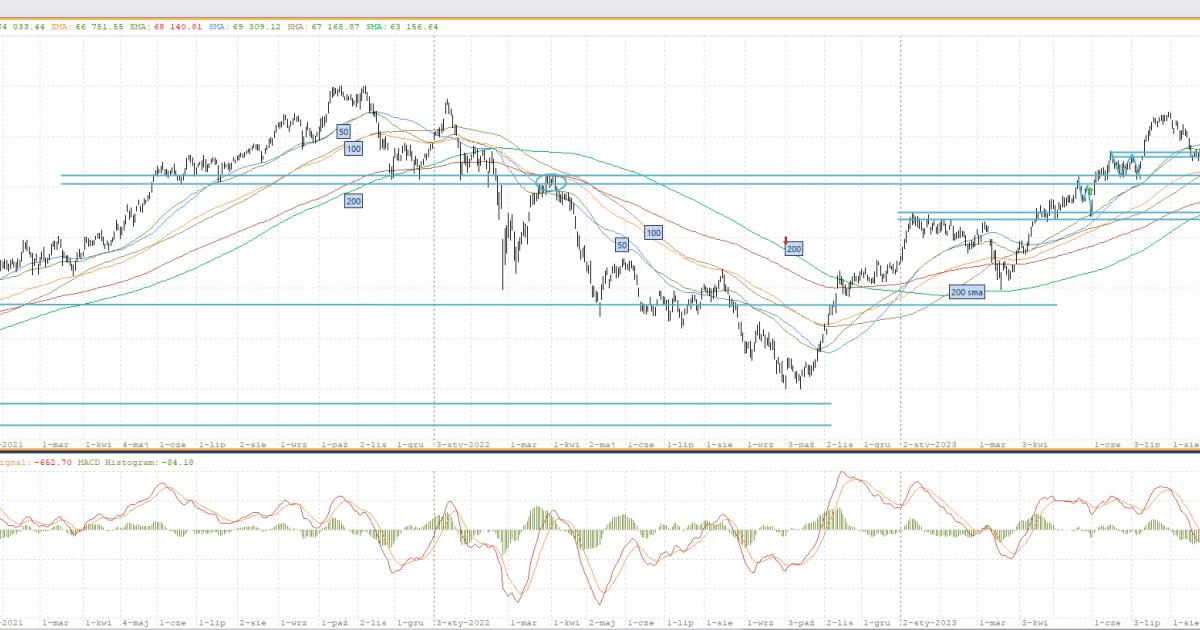Select the 50 label near the 2021 peak
Viewport: 1200px width, 630px height.
point(343,131)
